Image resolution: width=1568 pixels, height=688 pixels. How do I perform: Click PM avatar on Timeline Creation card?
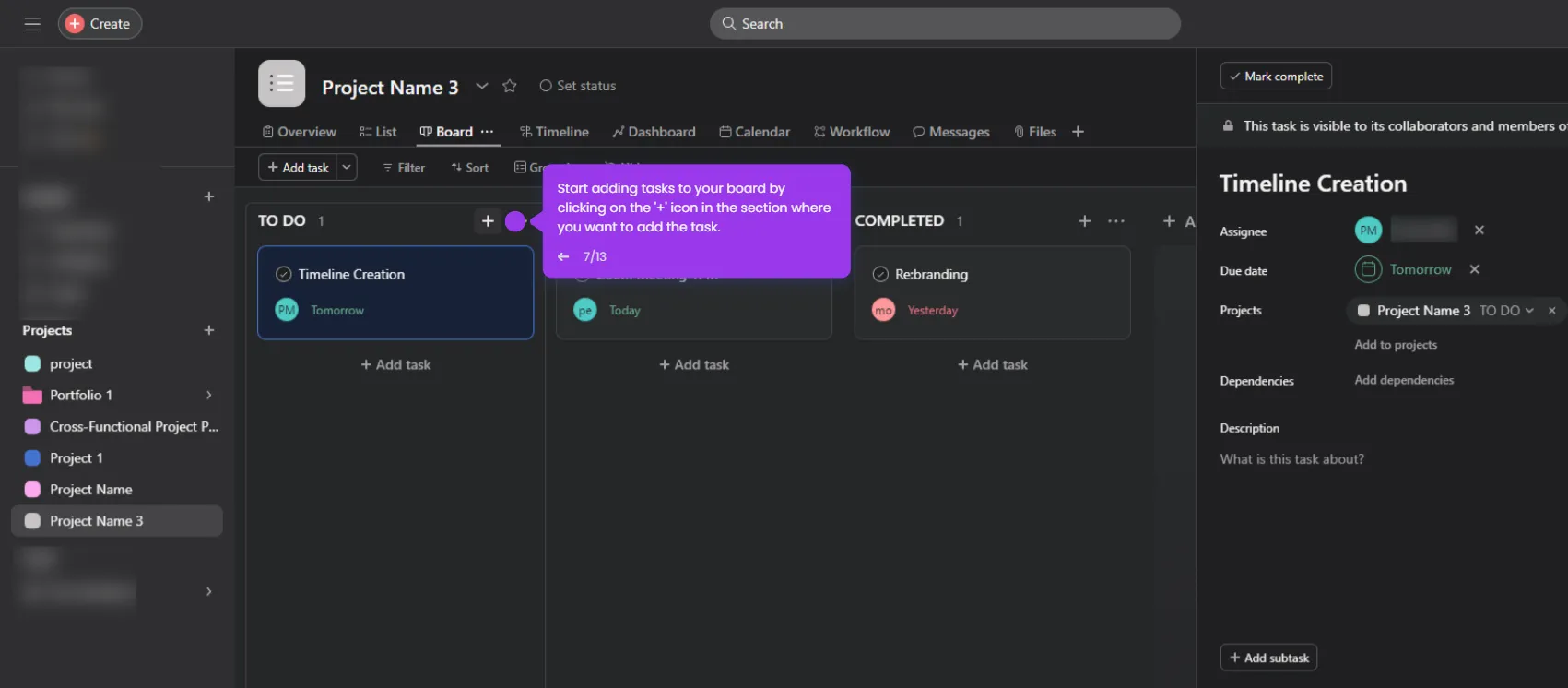point(287,310)
